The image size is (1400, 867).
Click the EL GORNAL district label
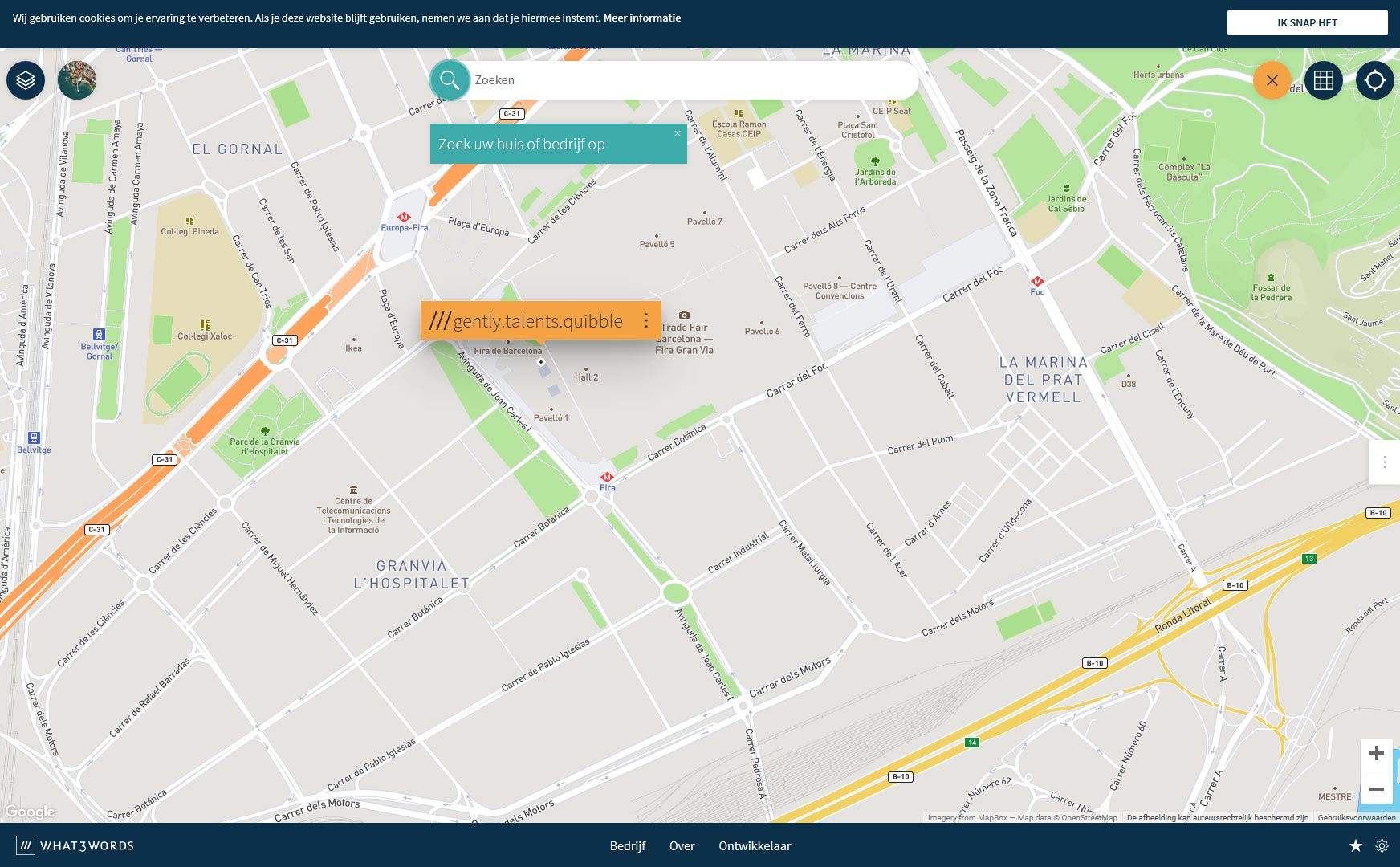(237, 149)
